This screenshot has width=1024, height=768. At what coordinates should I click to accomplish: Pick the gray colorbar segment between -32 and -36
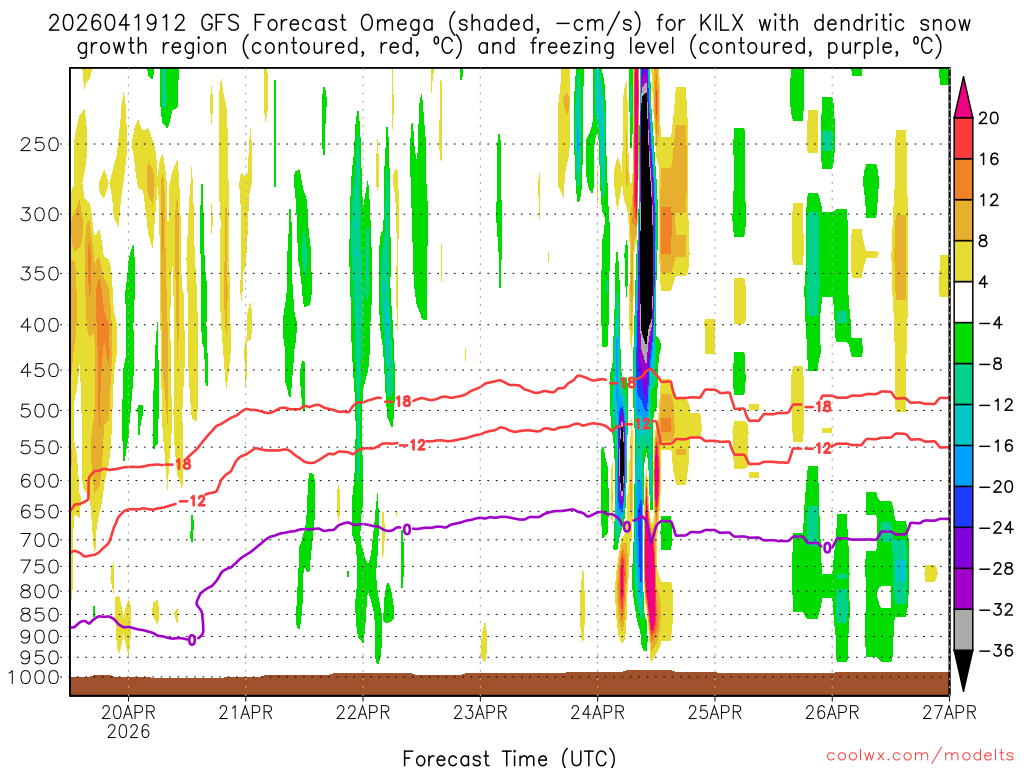point(963,630)
